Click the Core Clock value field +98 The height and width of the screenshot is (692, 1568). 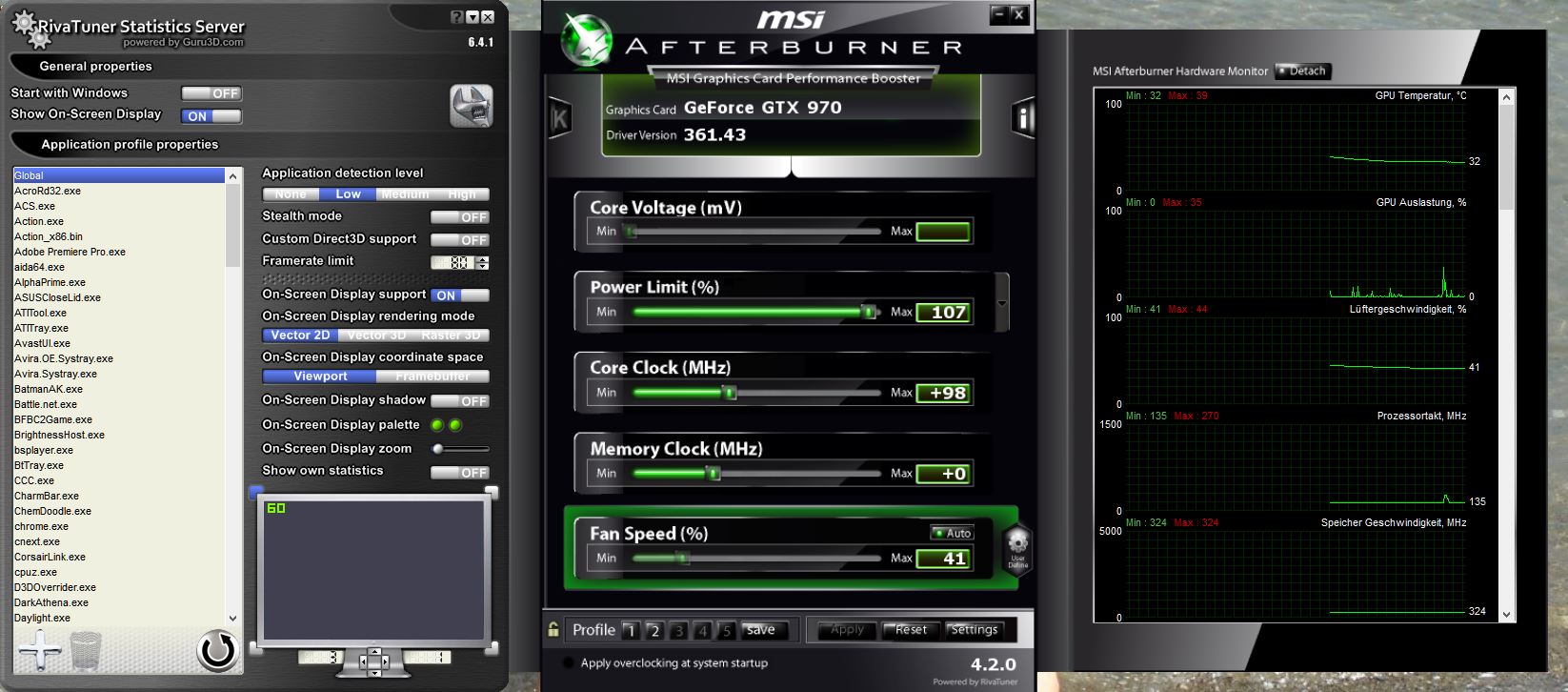(x=943, y=393)
